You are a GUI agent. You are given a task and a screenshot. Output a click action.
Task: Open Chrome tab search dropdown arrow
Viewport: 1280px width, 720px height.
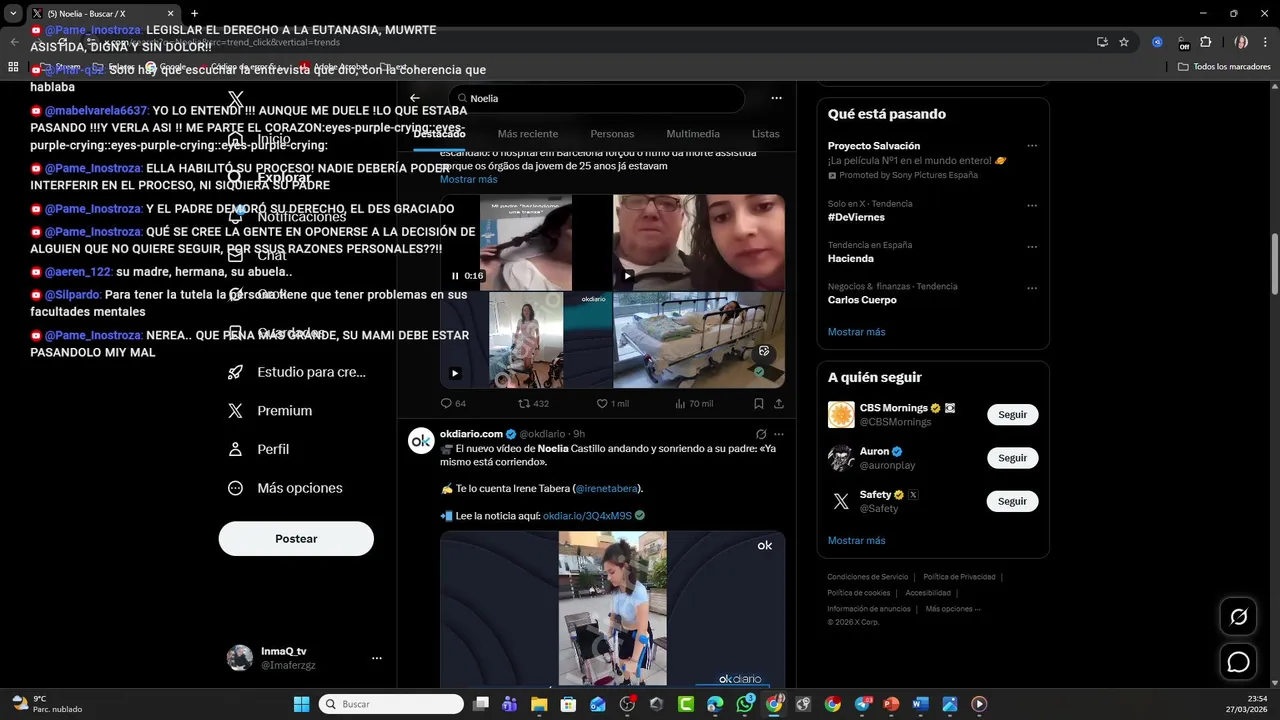(x=13, y=13)
